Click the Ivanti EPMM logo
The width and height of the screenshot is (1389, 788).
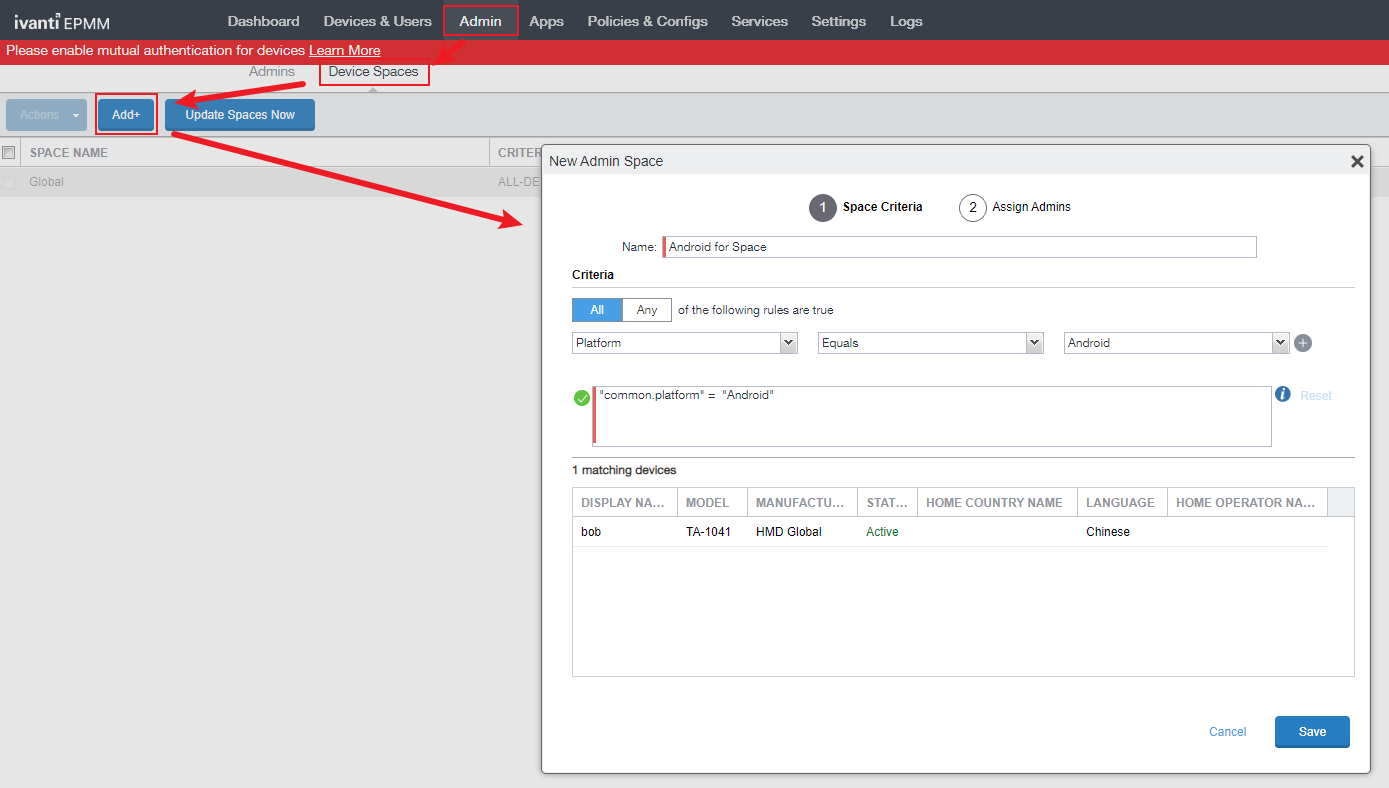pyautogui.click(x=62, y=22)
